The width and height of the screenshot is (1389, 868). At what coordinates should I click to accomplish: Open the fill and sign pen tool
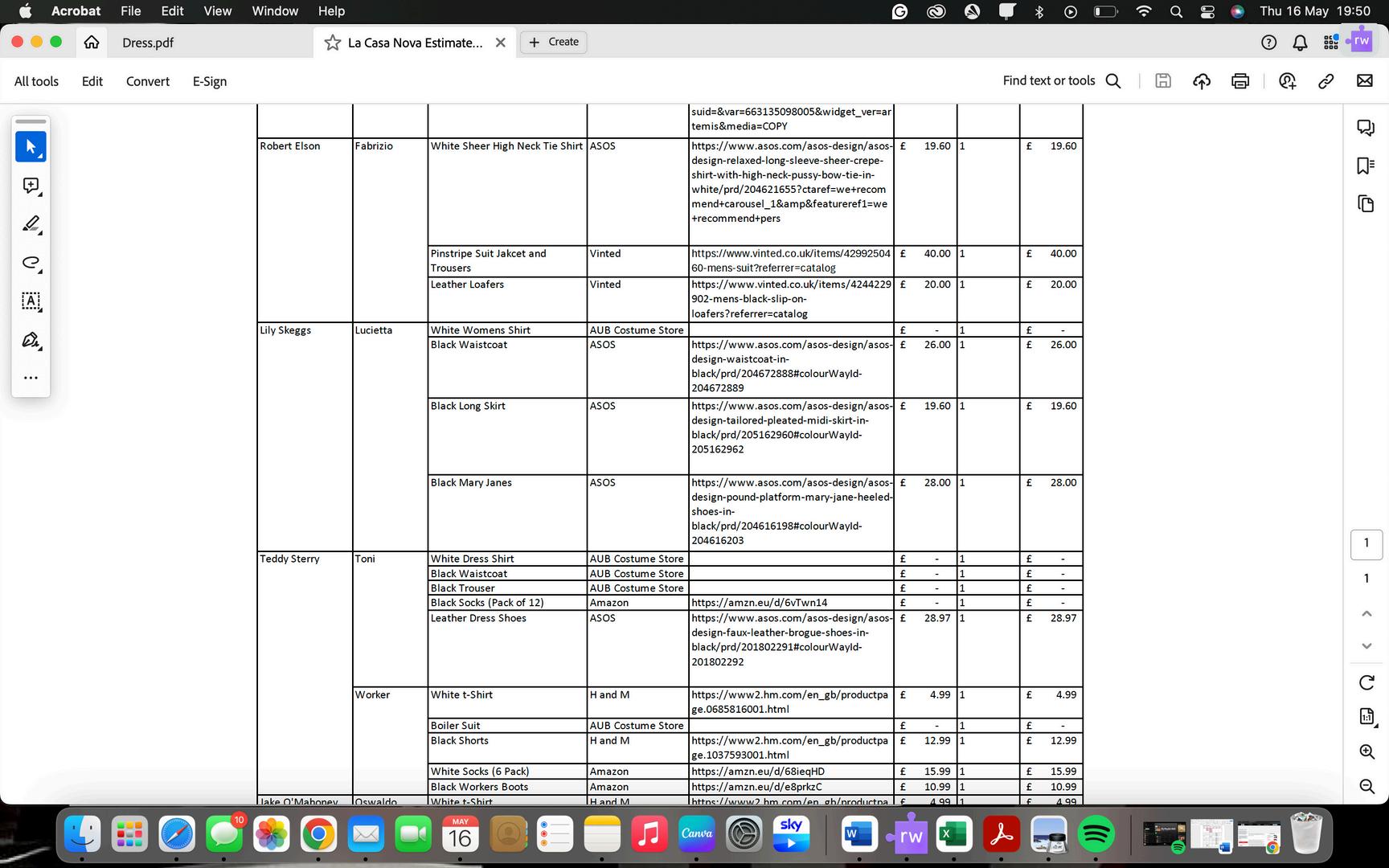coord(31,340)
